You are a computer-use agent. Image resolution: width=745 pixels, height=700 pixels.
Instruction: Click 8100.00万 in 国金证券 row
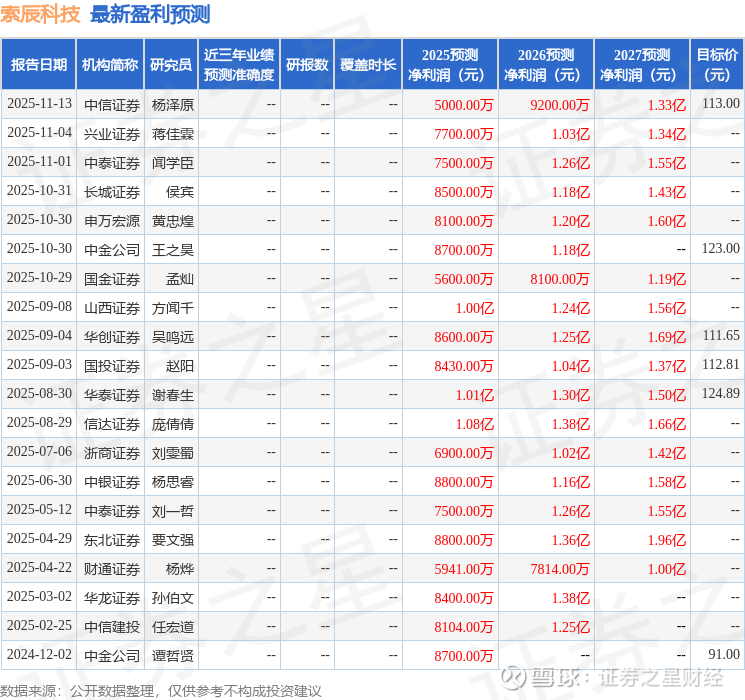(560, 279)
